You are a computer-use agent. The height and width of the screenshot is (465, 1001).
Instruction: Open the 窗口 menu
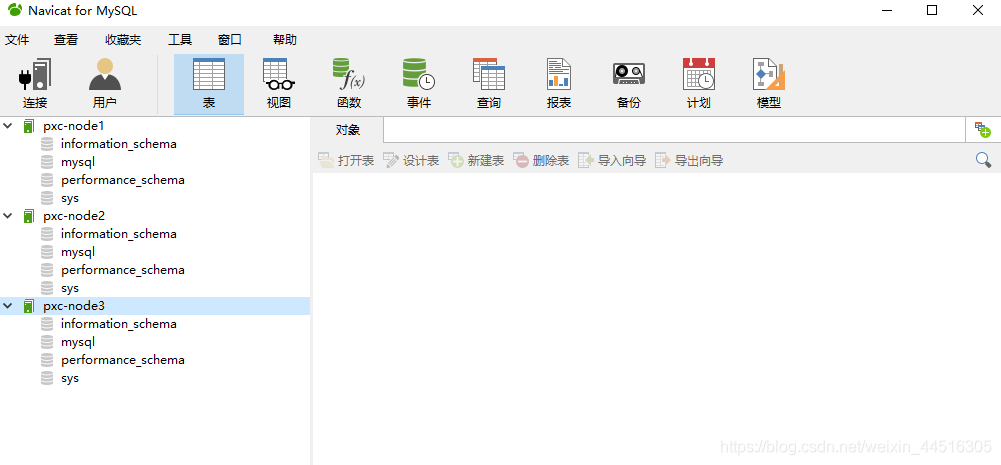[x=230, y=40]
